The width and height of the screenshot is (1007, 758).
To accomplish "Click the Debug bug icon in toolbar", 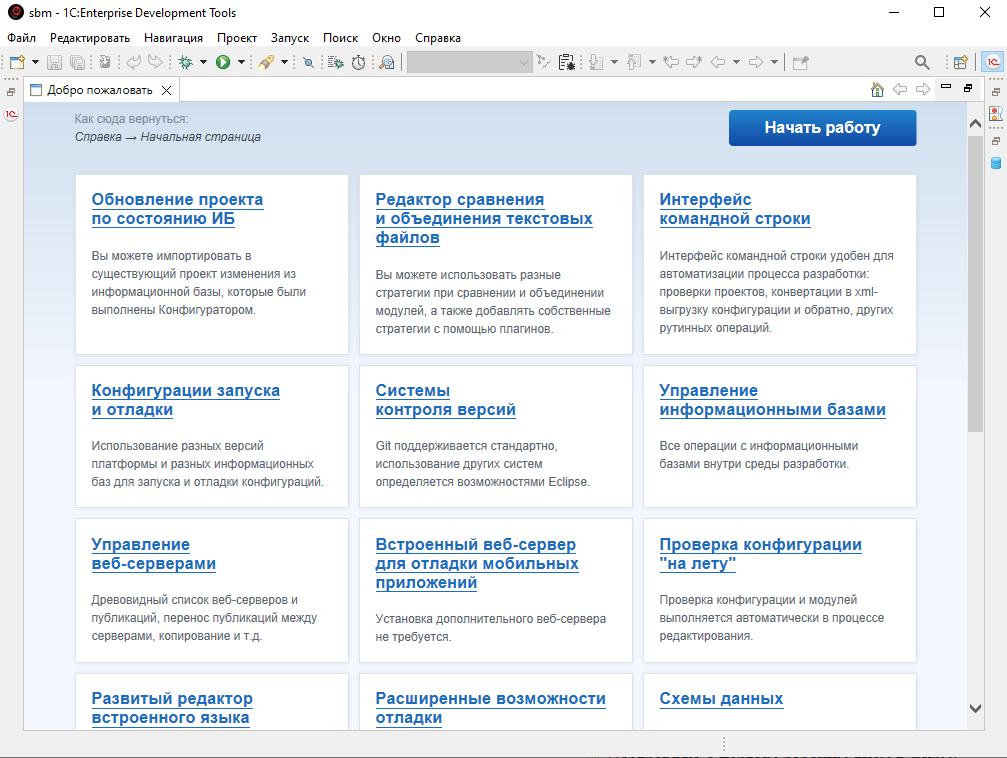I will pyautogui.click(x=186, y=62).
